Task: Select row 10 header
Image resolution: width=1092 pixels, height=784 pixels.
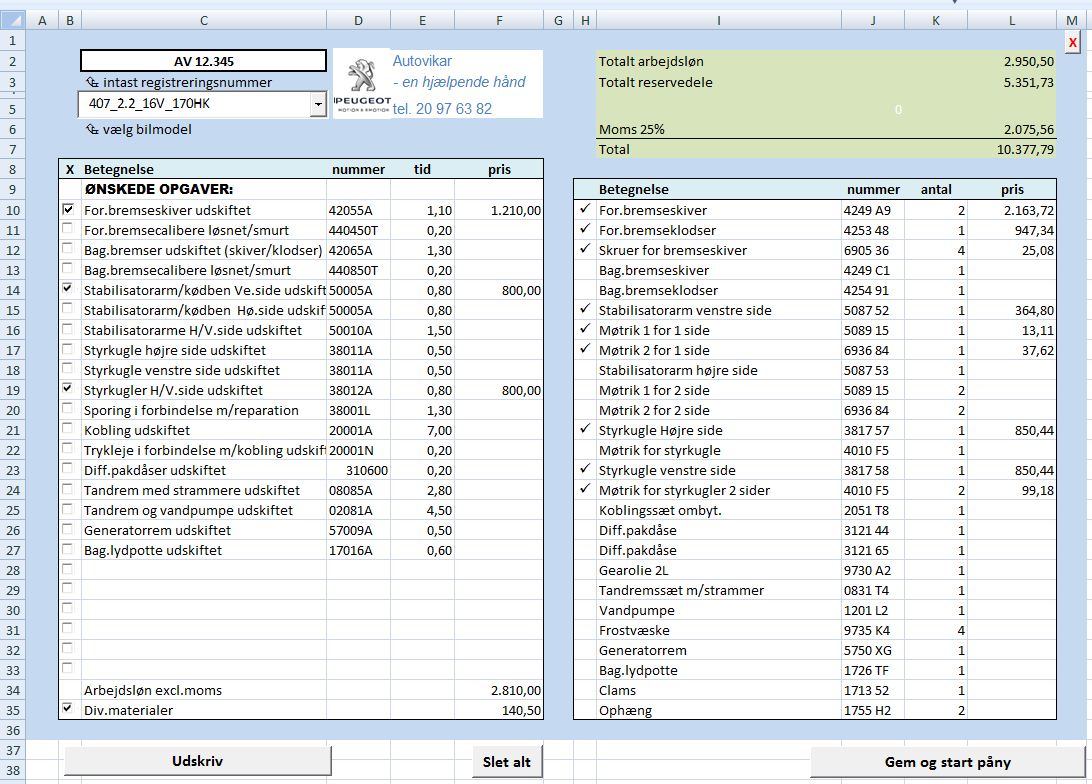Action: [x=13, y=210]
